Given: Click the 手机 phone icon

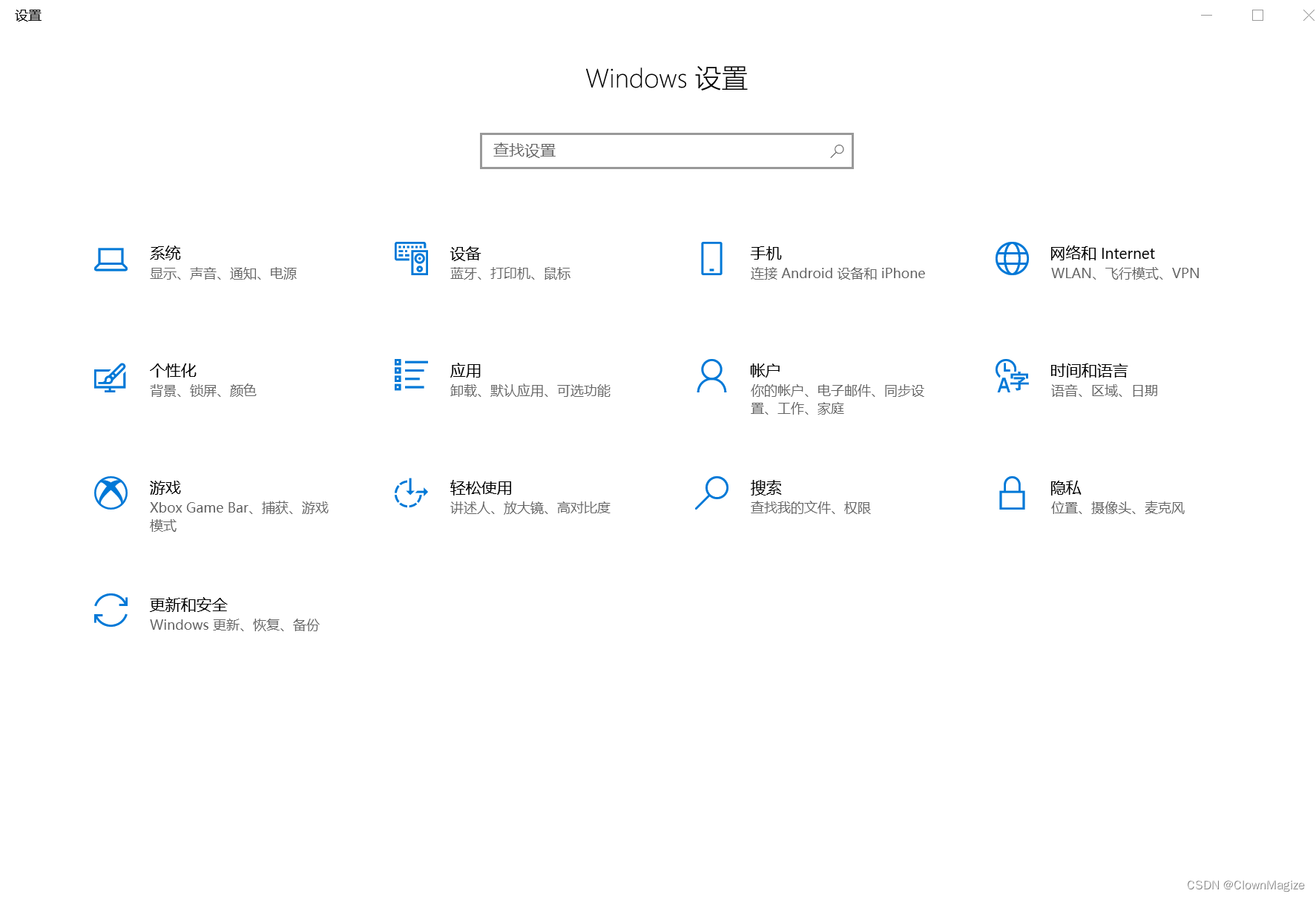Looking at the screenshot, I should [711, 258].
